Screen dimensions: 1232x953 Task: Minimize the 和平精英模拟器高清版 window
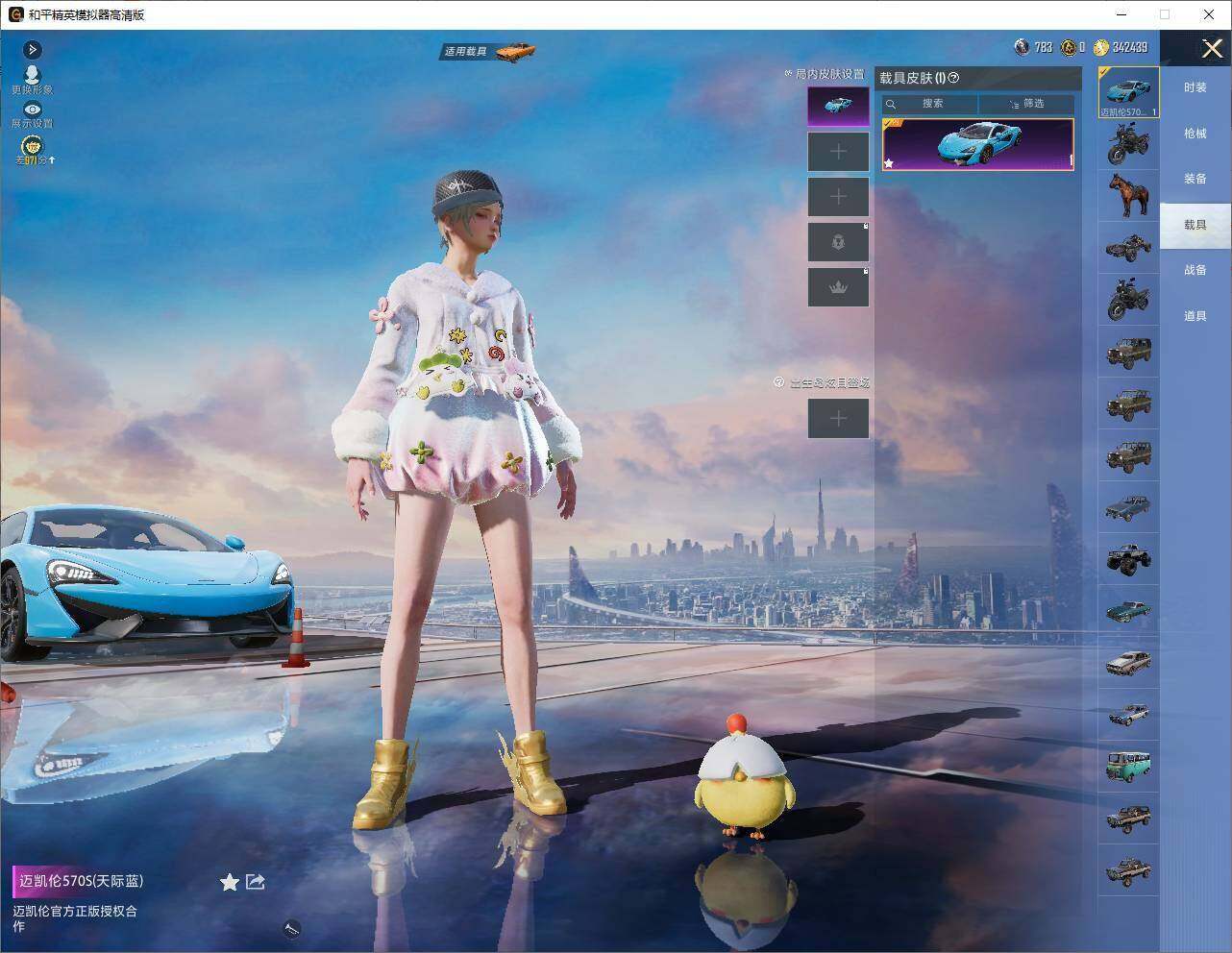pyautogui.click(x=1121, y=14)
